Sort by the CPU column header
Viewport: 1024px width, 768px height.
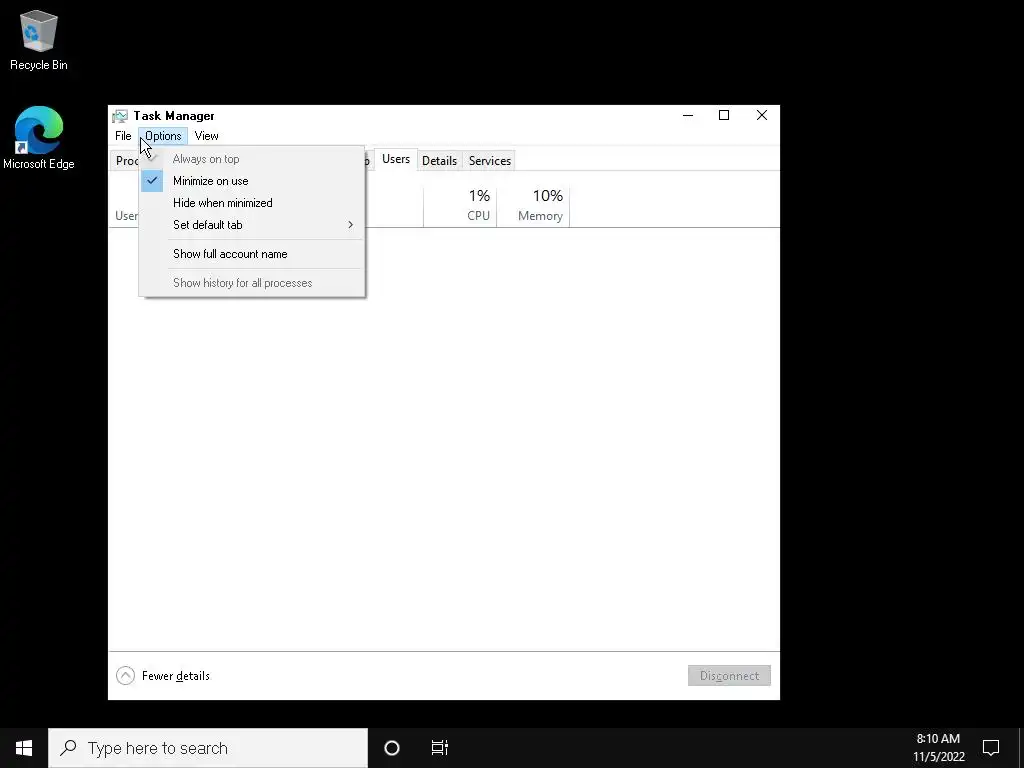tap(460, 206)
